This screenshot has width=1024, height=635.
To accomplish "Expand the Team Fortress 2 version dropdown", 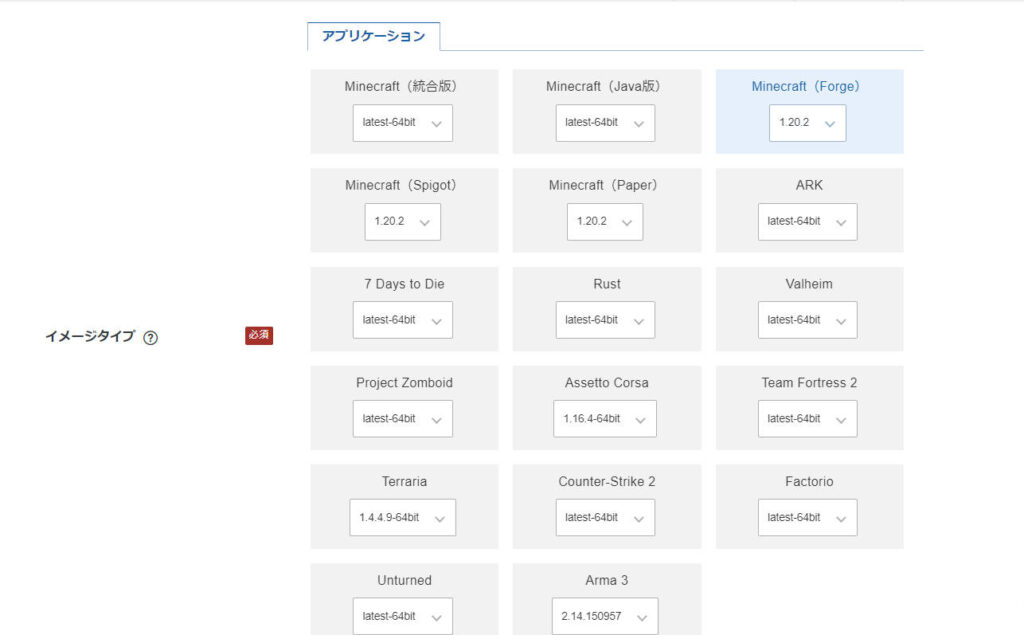I will [x=807, y=419].
